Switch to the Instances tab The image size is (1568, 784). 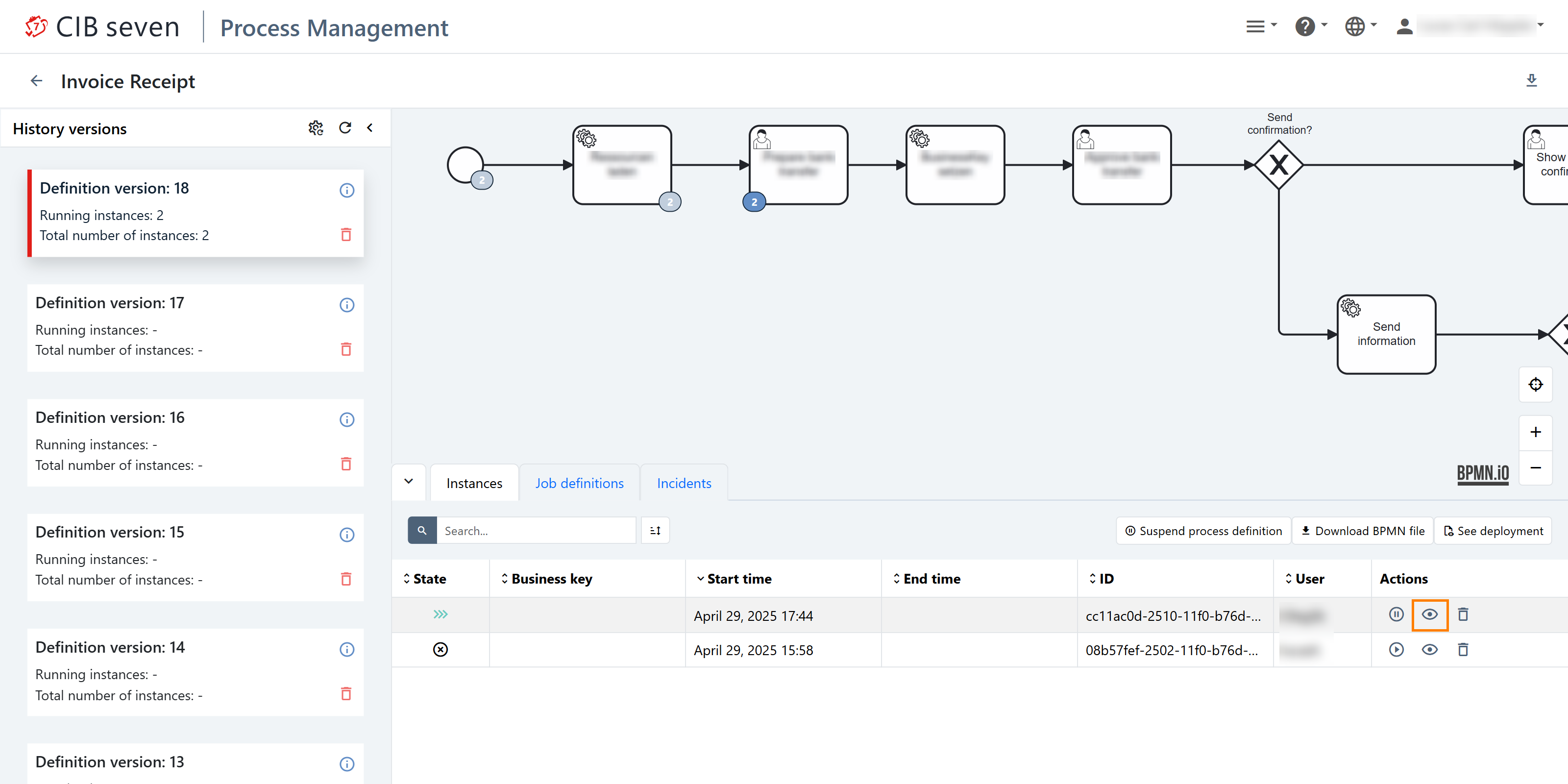[474, 483]
